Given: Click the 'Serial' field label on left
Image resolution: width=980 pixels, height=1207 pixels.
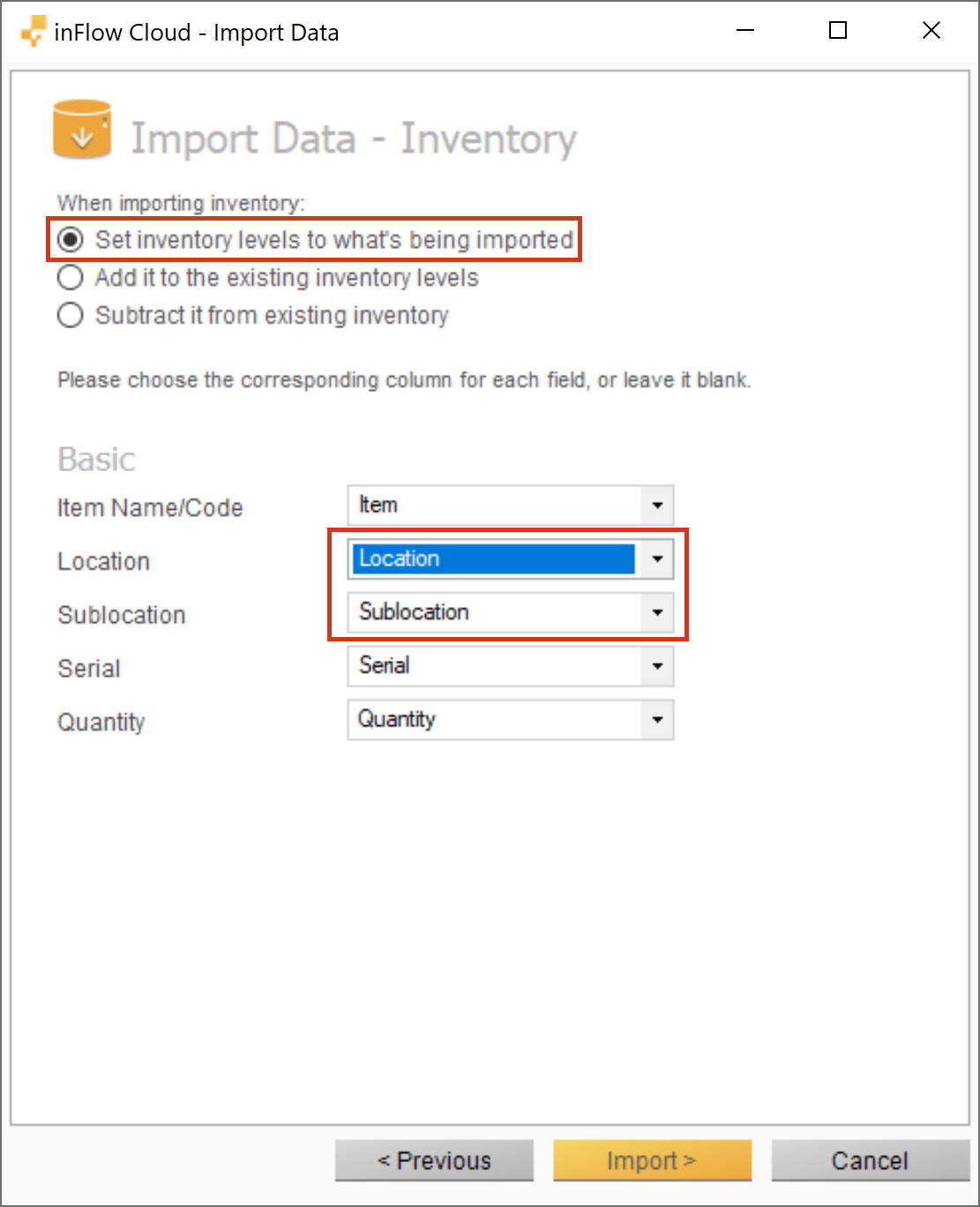Looking at the screenshot, I should 89,669.
